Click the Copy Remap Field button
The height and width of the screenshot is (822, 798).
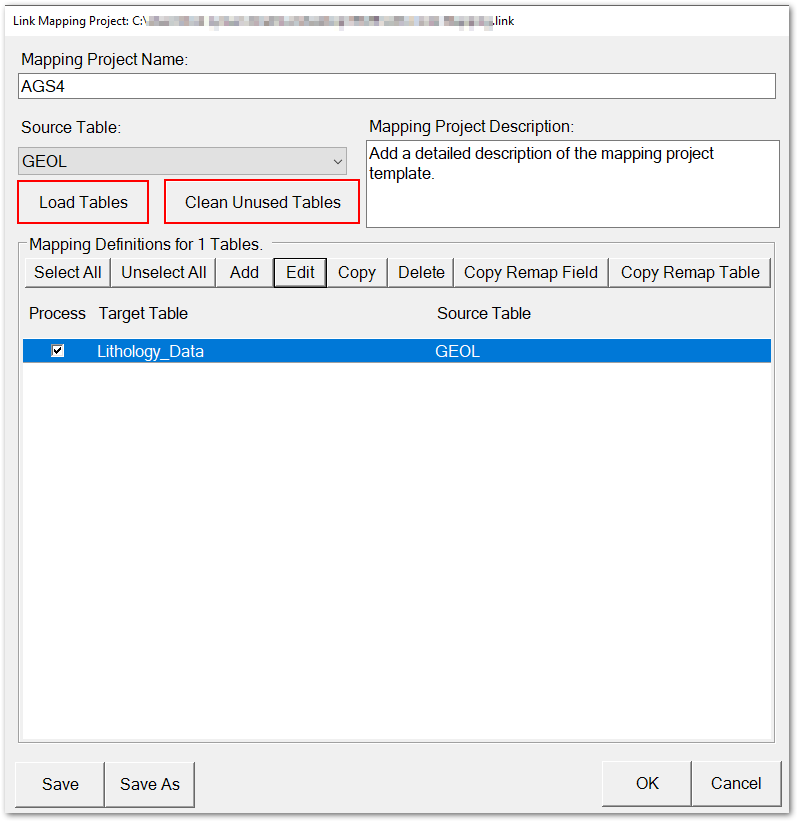(531, 273)
